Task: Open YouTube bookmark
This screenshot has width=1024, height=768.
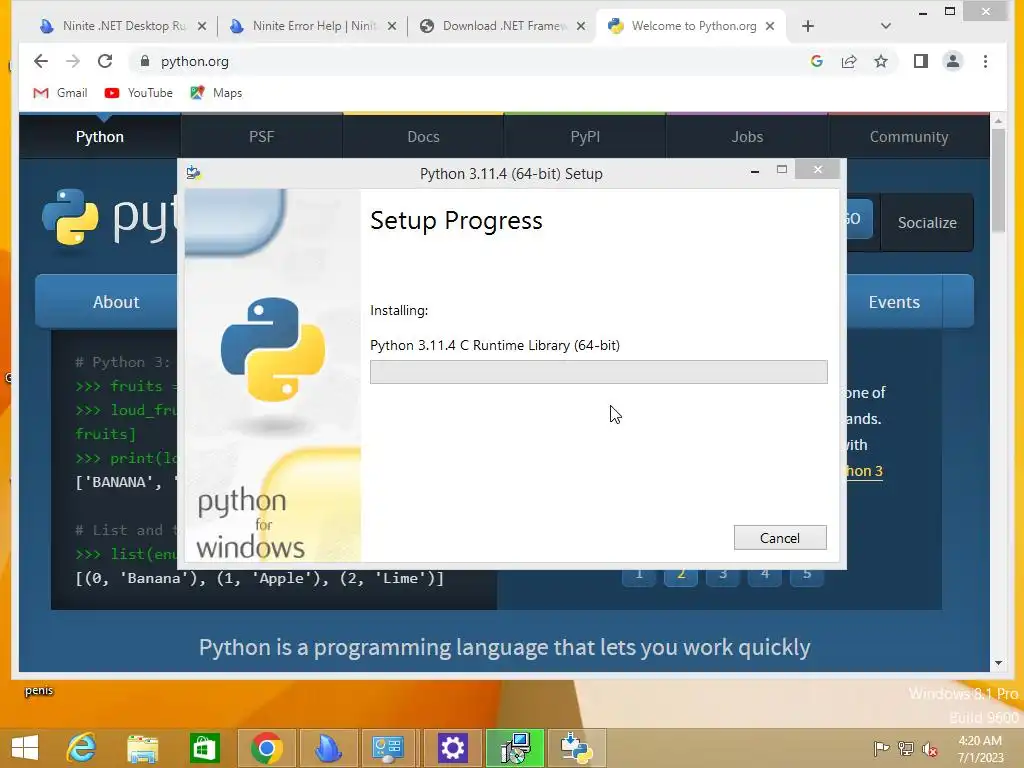Action: (138, 93)
